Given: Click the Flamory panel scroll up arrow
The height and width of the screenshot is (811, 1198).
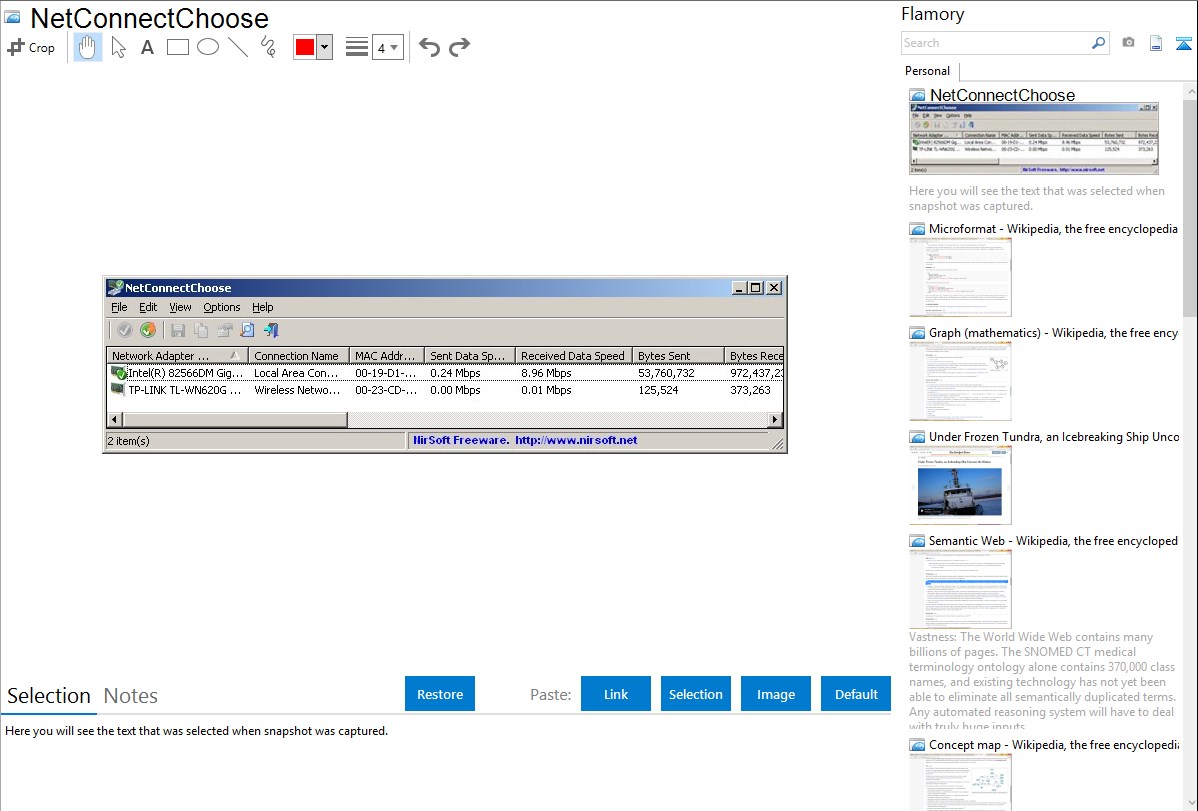Looking at the screenshot, I should tap(1190, 92).
